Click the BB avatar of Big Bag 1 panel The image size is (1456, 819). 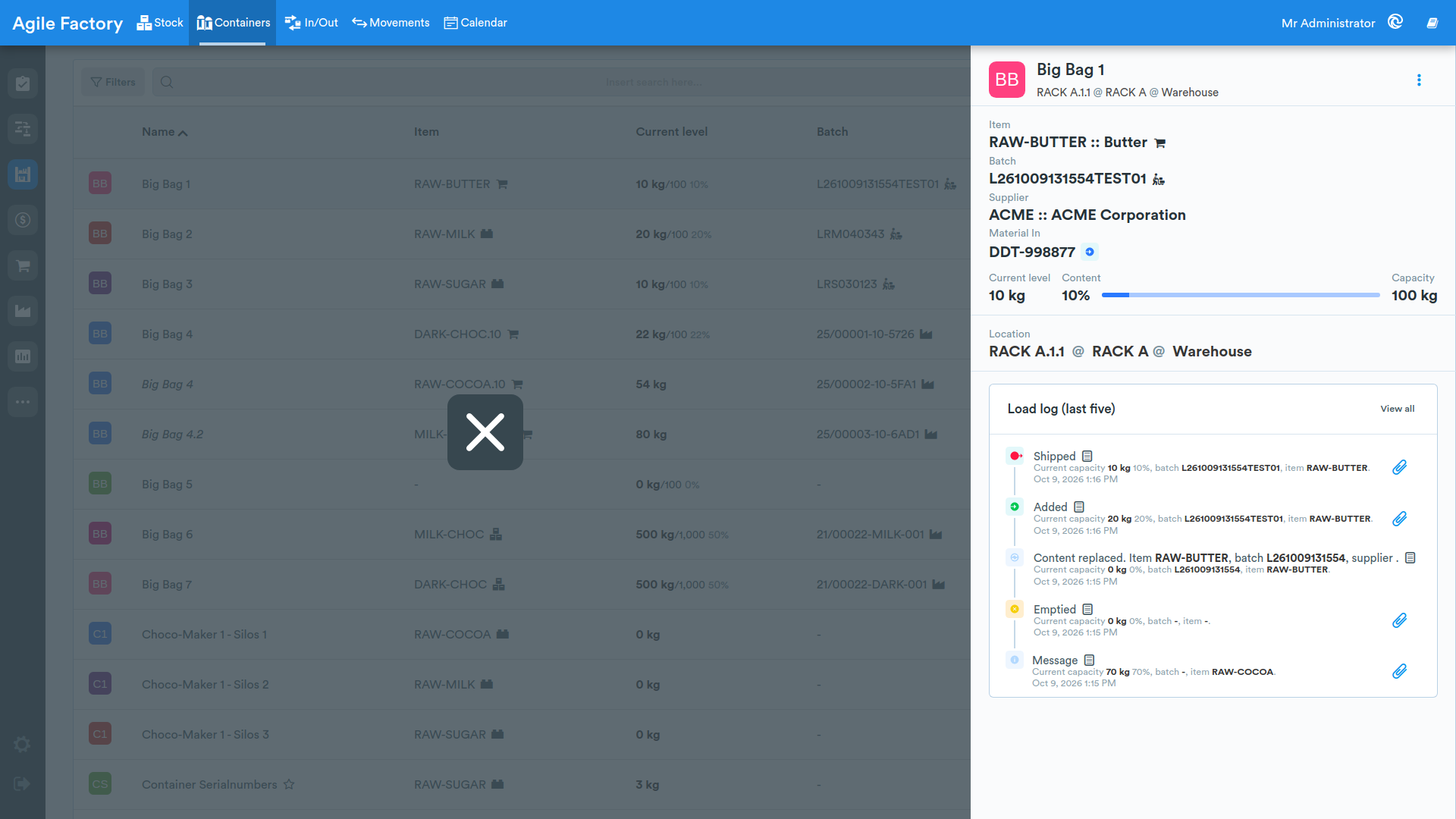point(1007,80)
